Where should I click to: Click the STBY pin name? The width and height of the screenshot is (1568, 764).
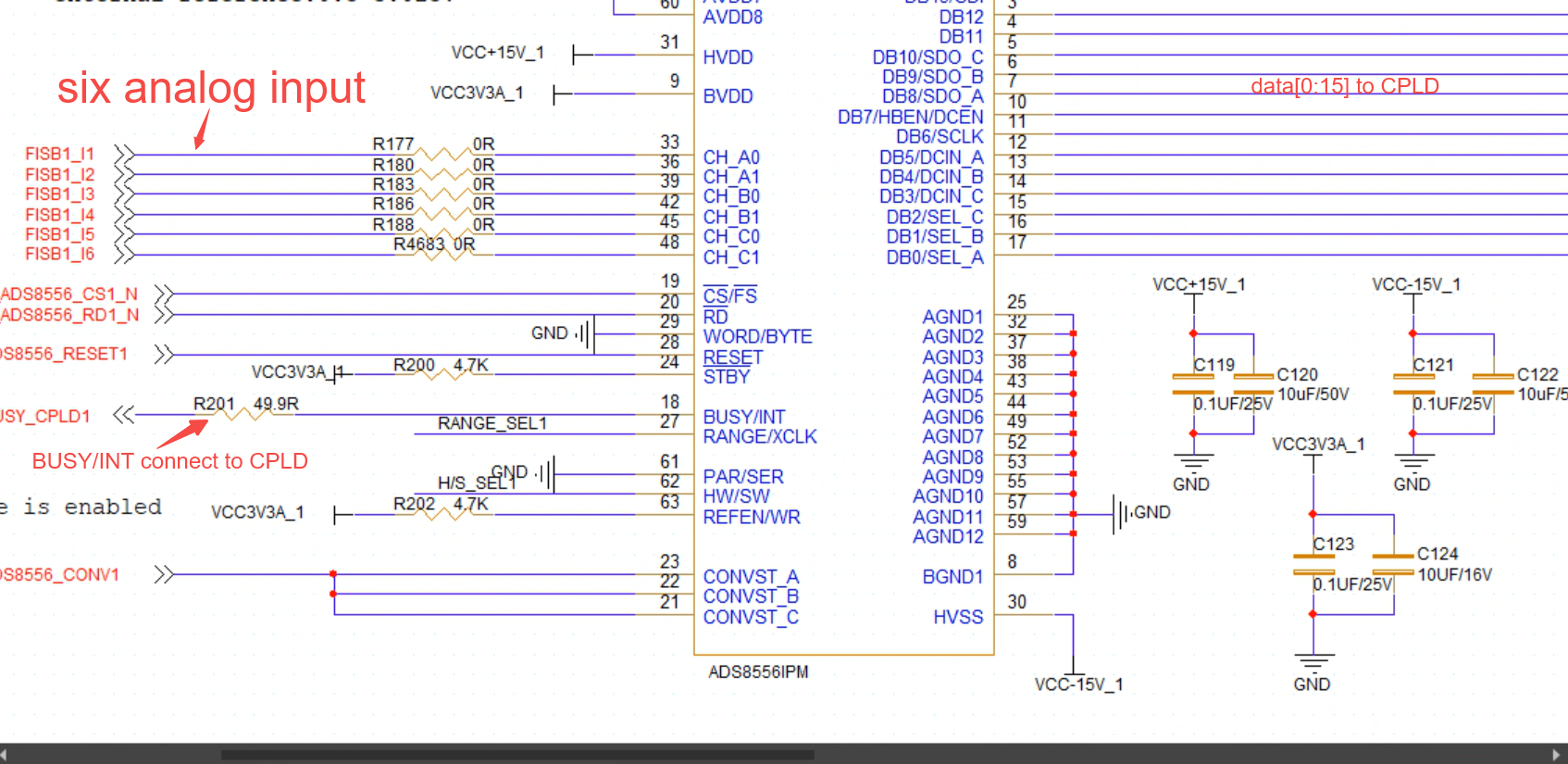[727, 377]
